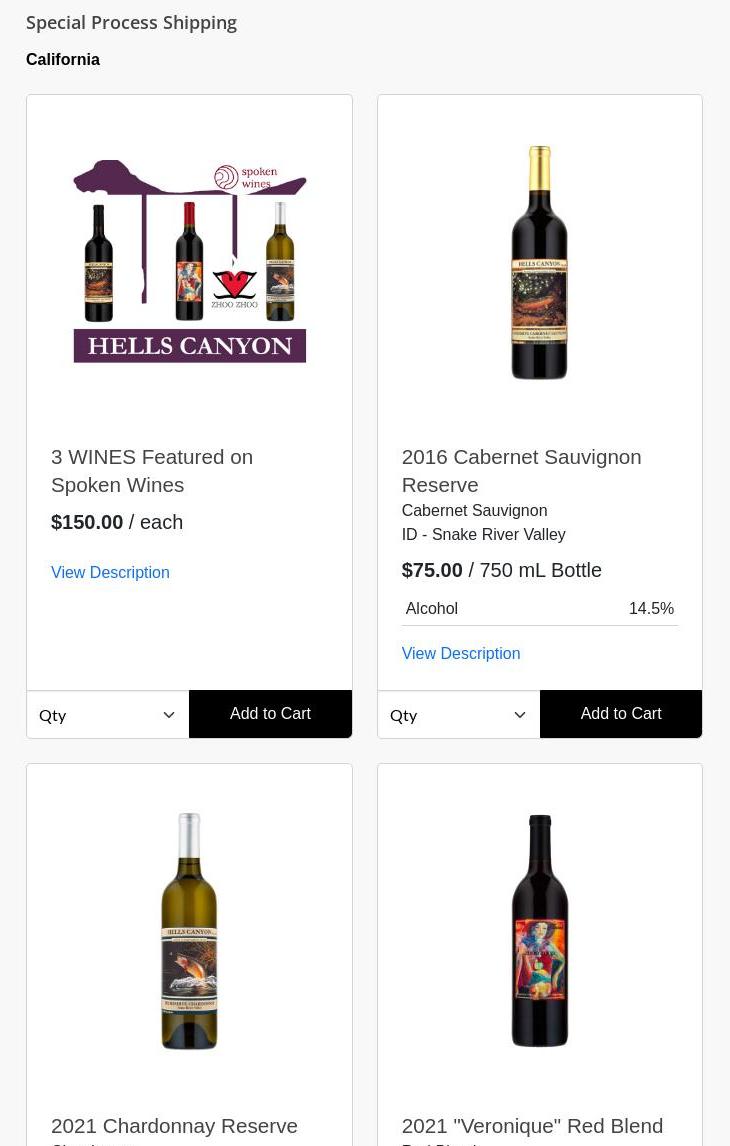Select the 2021 Veronique Red Blend bottle image
Image resolution: width=730 pixels, height=1146 pixels.
point(540,931)
